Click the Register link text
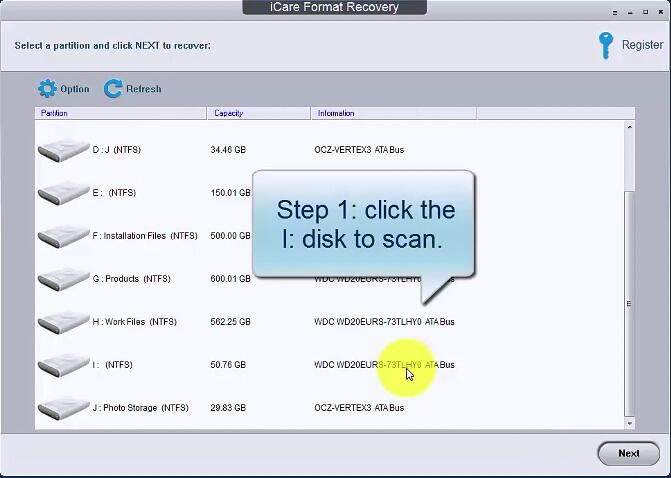 click(642, 45)
